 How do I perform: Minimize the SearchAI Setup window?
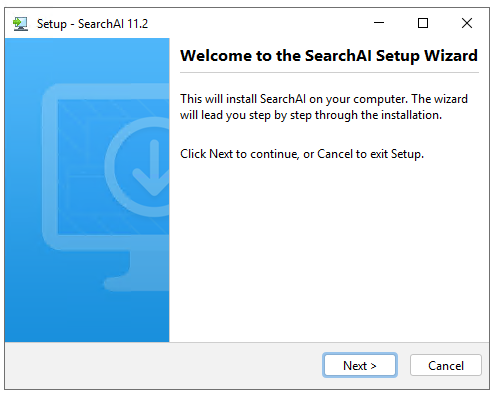pyautogui.click(x=379, y=23)
